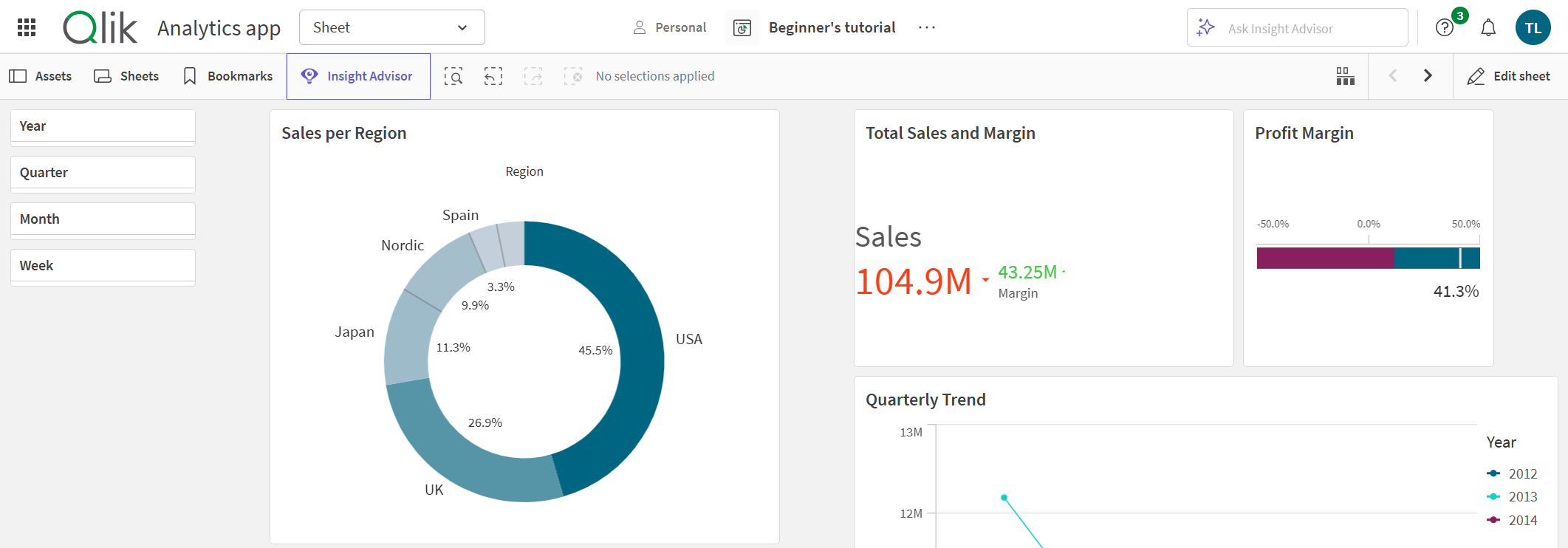
Task: Open the Week filter pane
Action: coord(103,266)
